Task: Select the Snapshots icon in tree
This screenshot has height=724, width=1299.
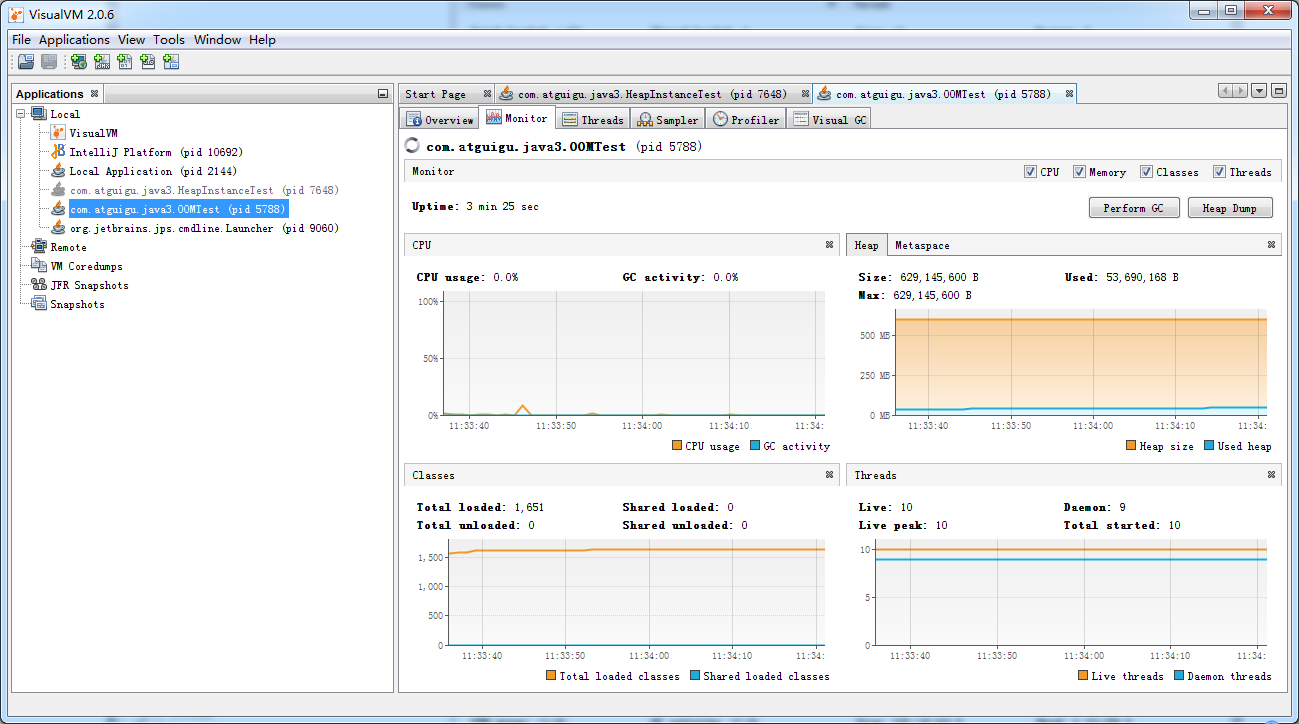Action: coord(39,304)
